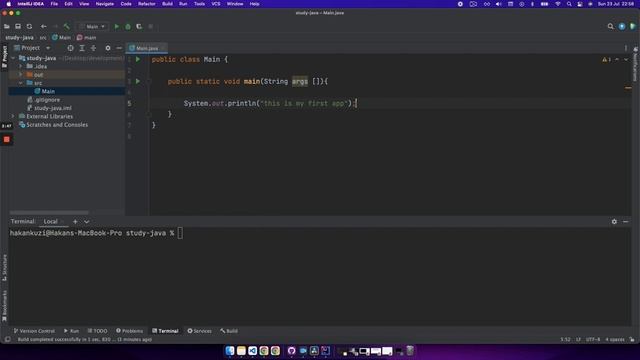Toggle Project tool window side tab
Viewport: 640px width, 360px height.
(4, 56)
